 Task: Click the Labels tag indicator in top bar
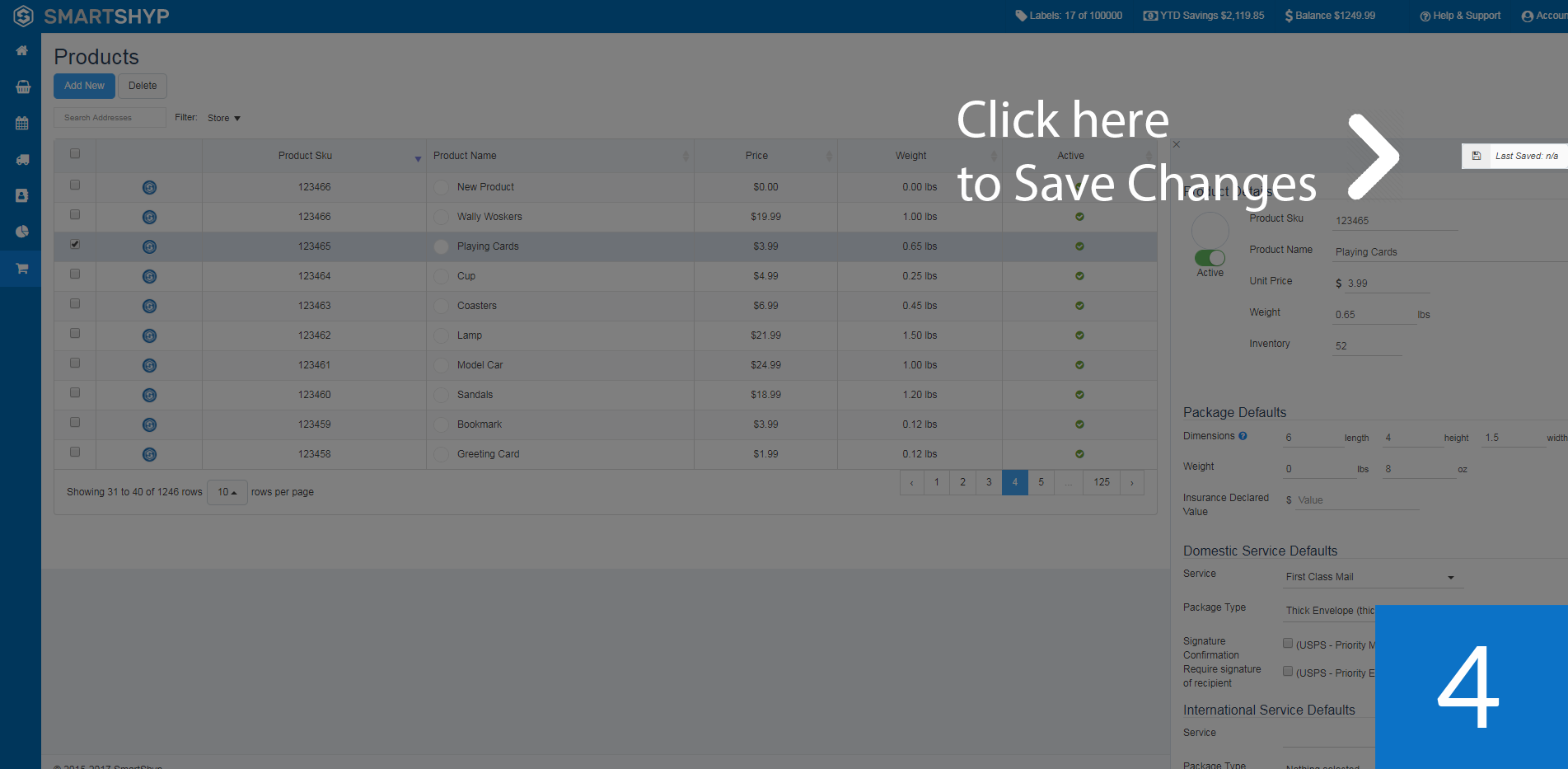pos(1069,16)
